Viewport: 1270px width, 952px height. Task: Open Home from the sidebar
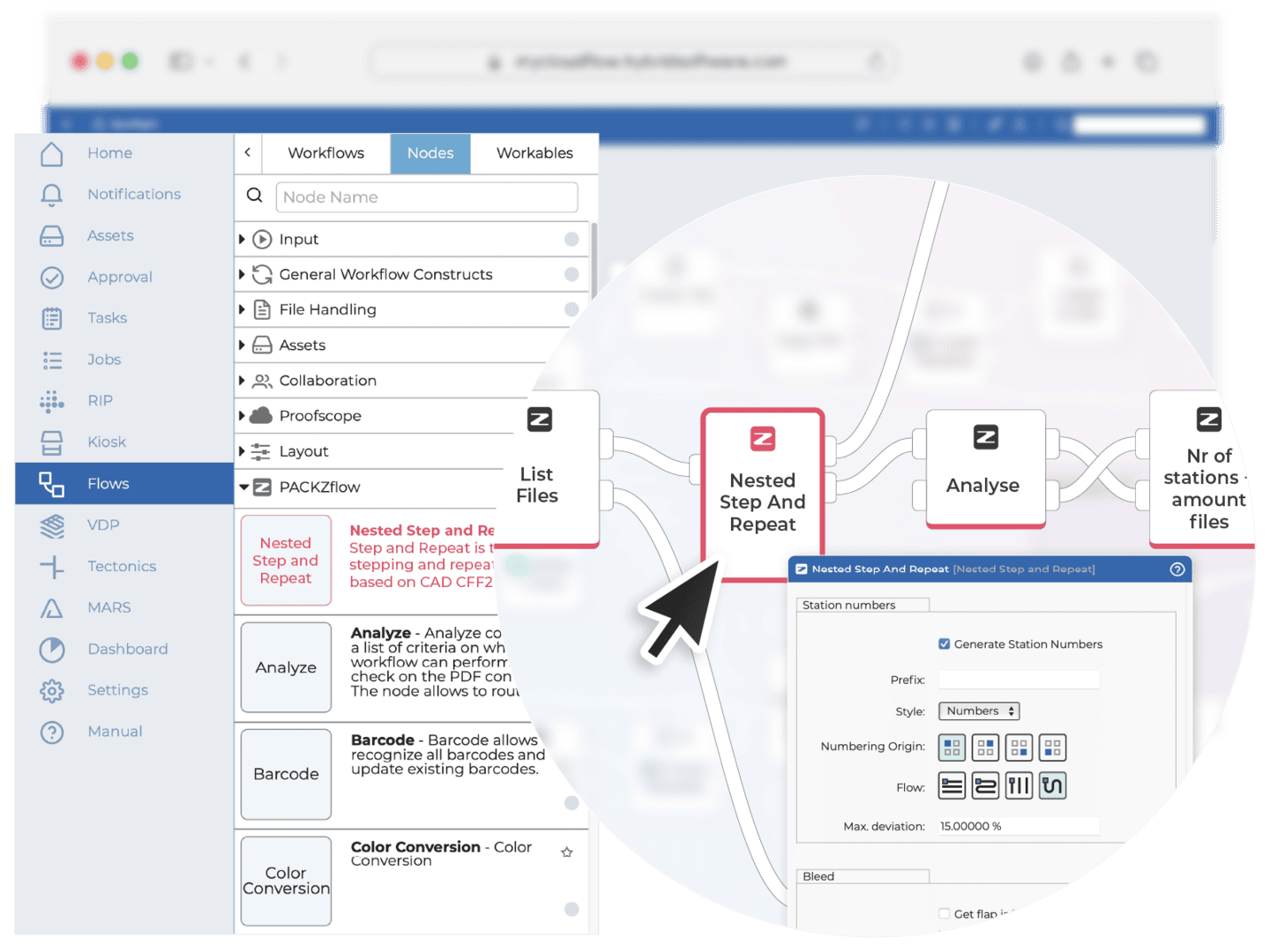pos(109,153)
